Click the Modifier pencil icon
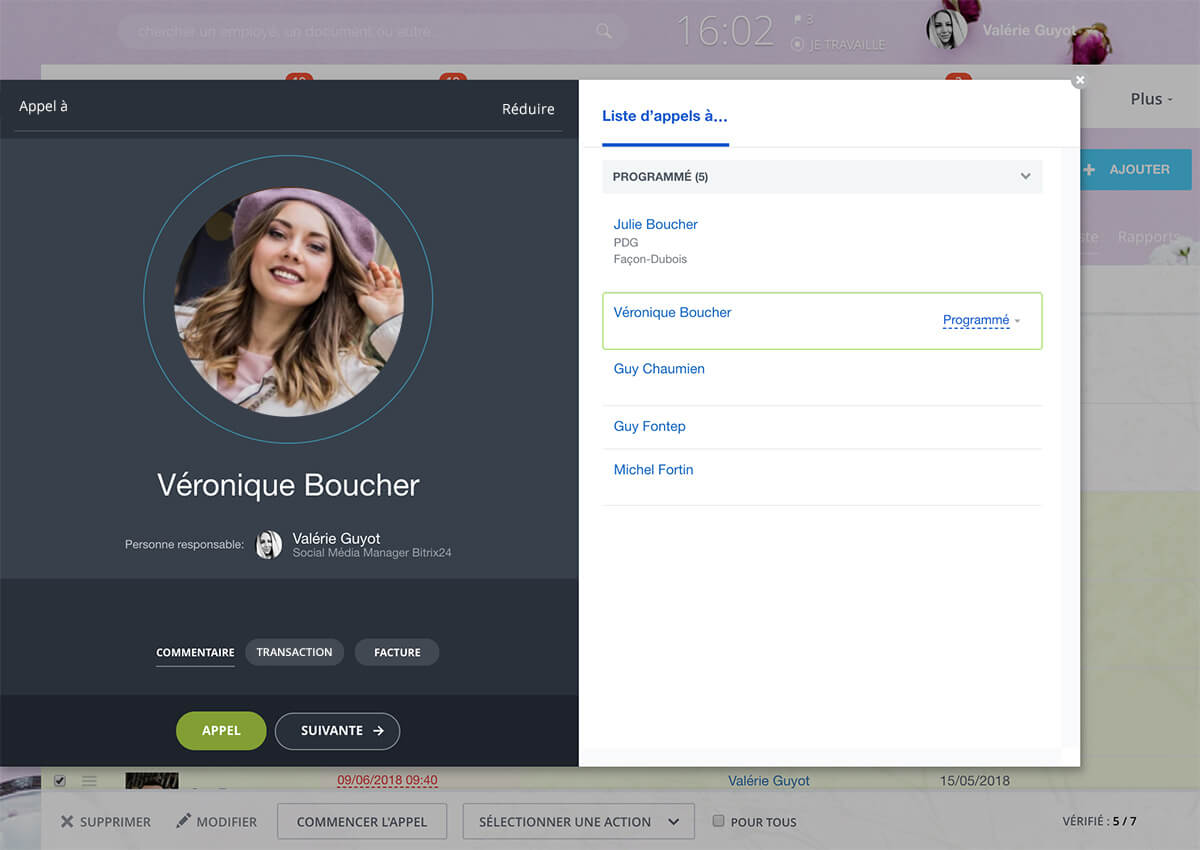This screenshot has height=850, width=1200. 183,821
